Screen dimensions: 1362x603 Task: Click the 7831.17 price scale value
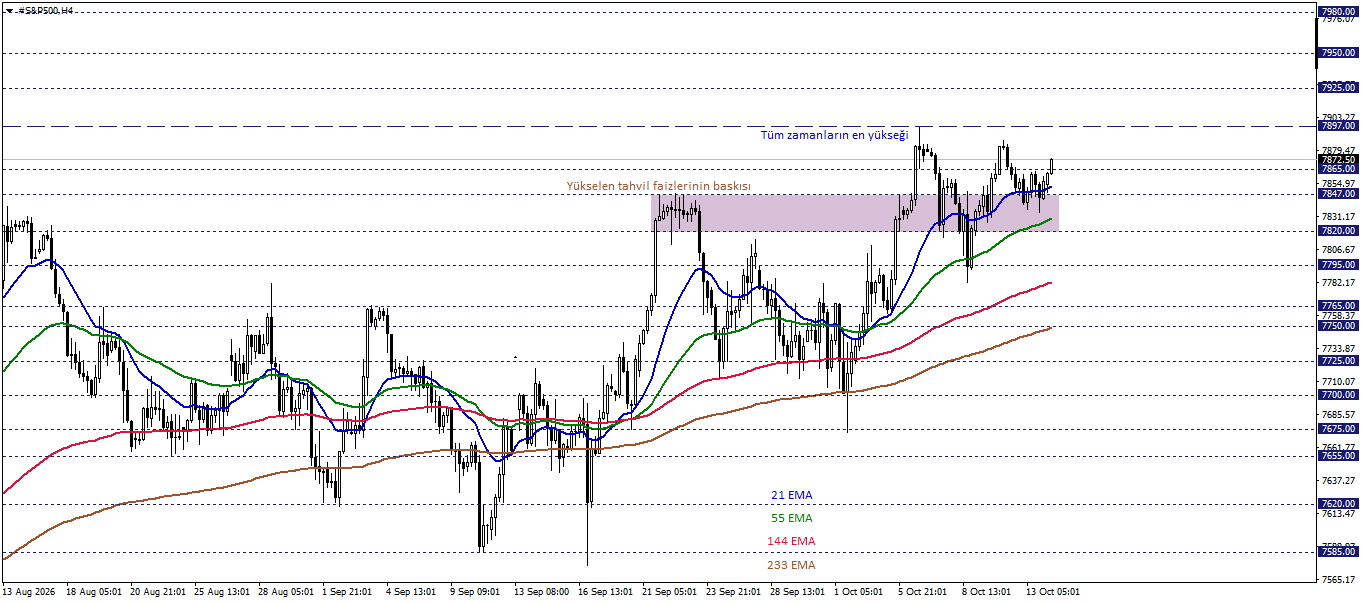pos(1338,217)
